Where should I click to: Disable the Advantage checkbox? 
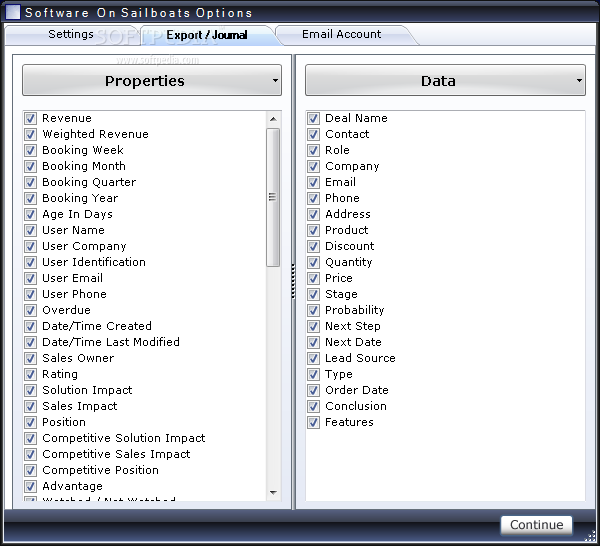[31, 486]
